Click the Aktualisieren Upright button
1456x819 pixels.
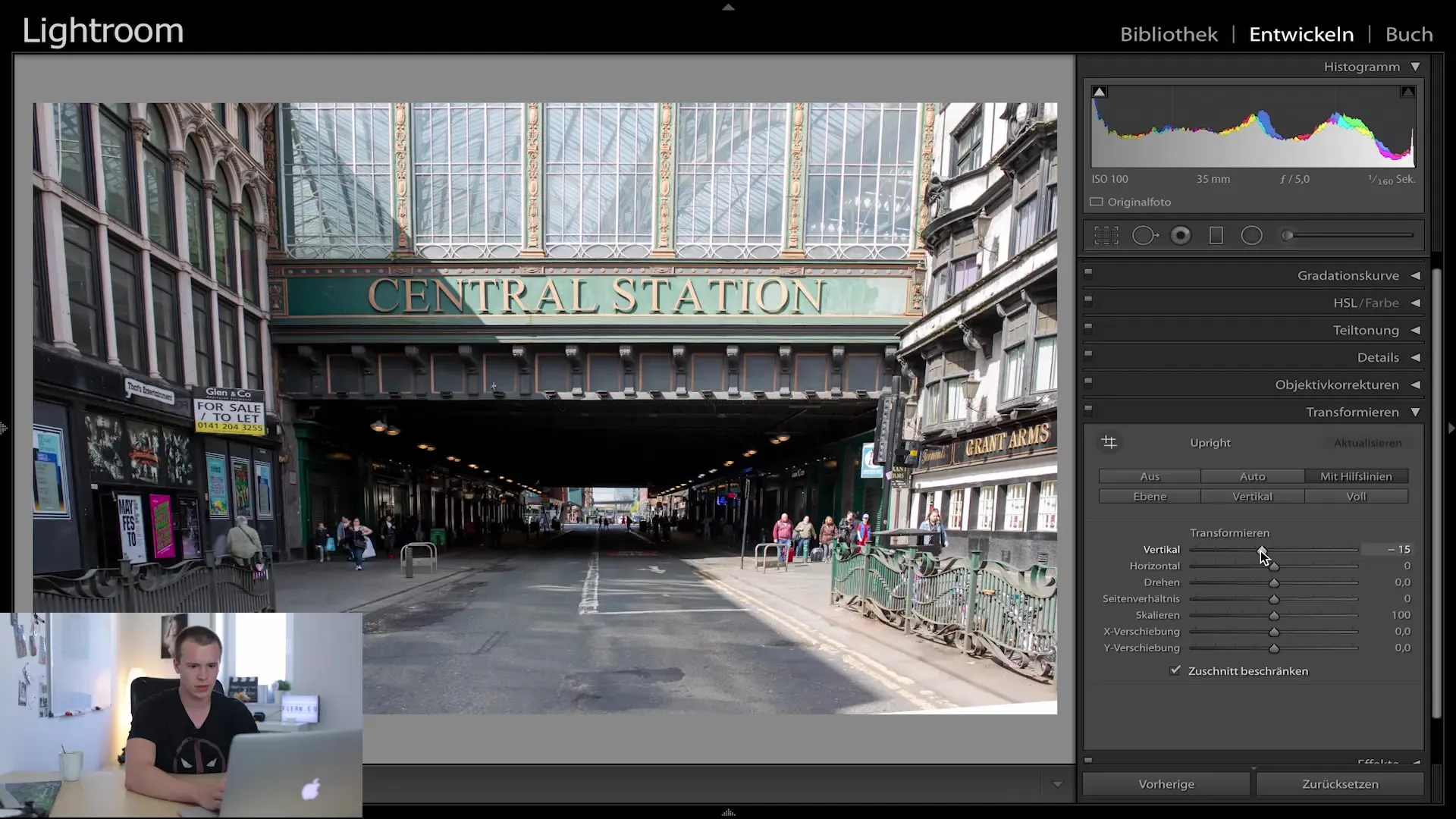(1368, 443)
